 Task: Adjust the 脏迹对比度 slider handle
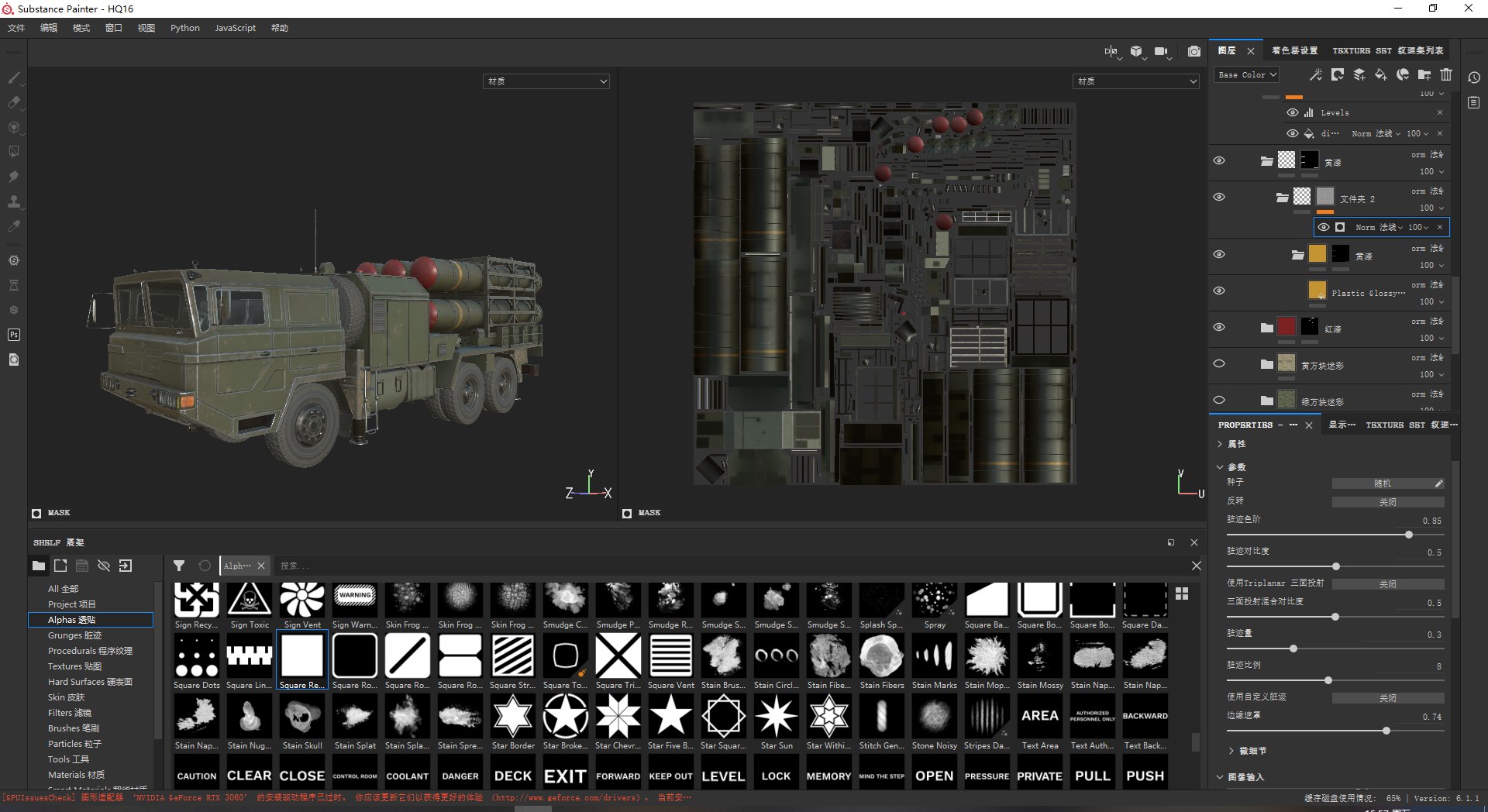[1336, 566]
